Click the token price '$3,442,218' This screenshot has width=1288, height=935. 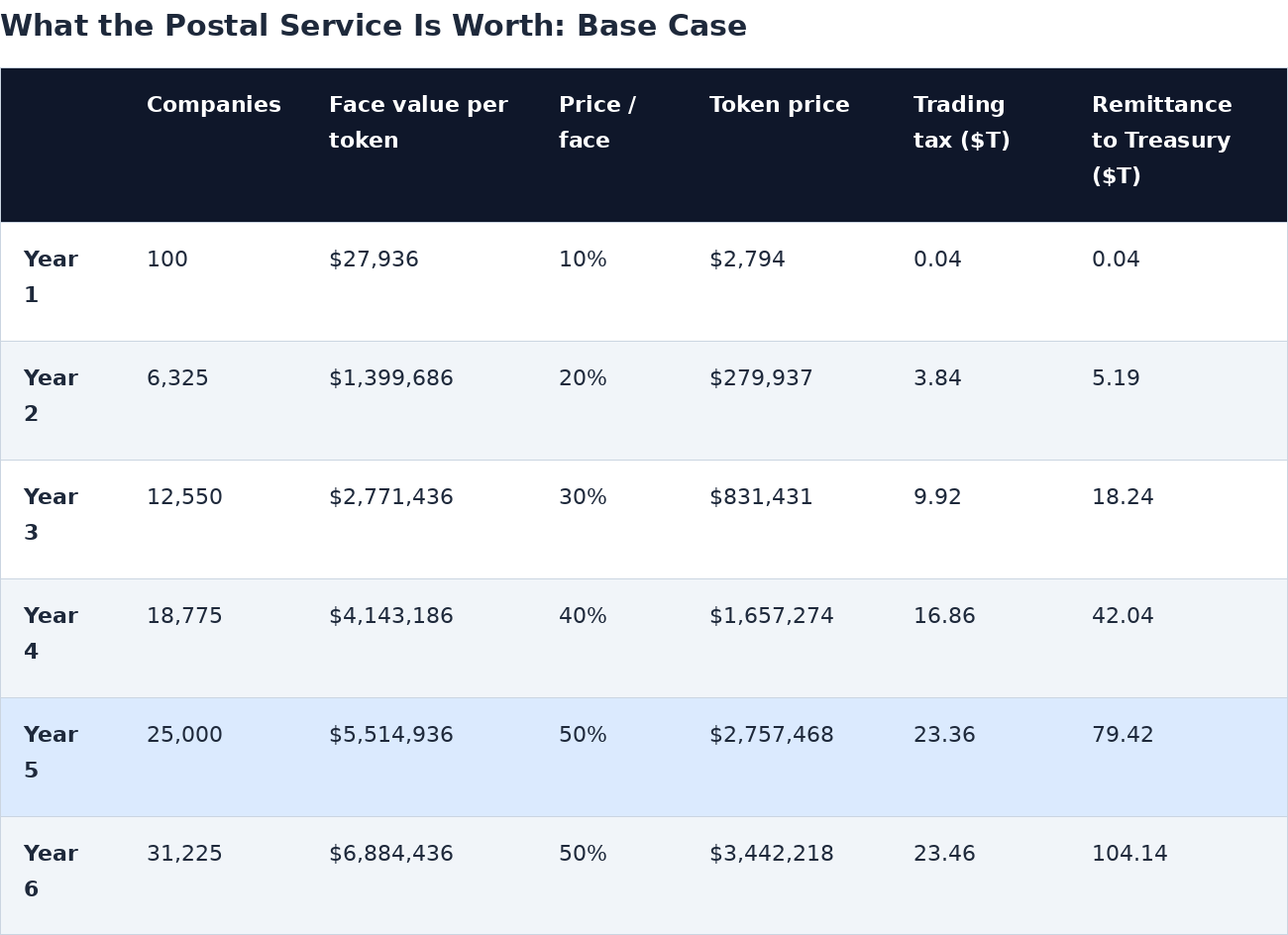772,855
